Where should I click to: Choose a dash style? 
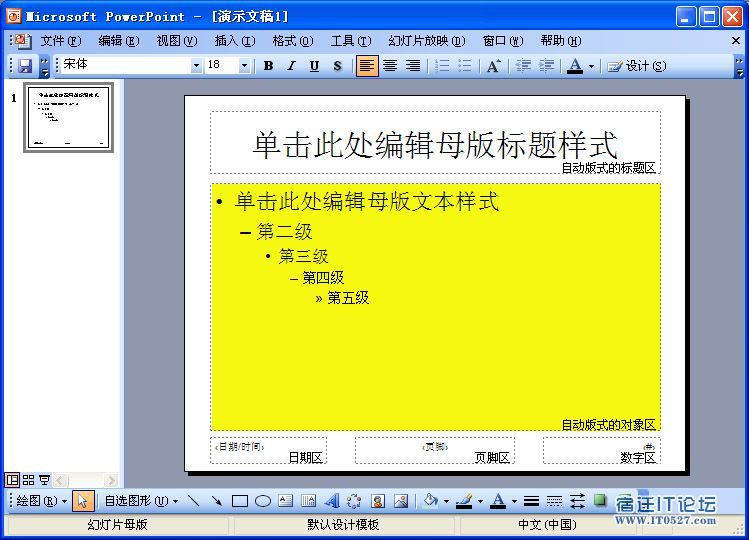[554, 501]
